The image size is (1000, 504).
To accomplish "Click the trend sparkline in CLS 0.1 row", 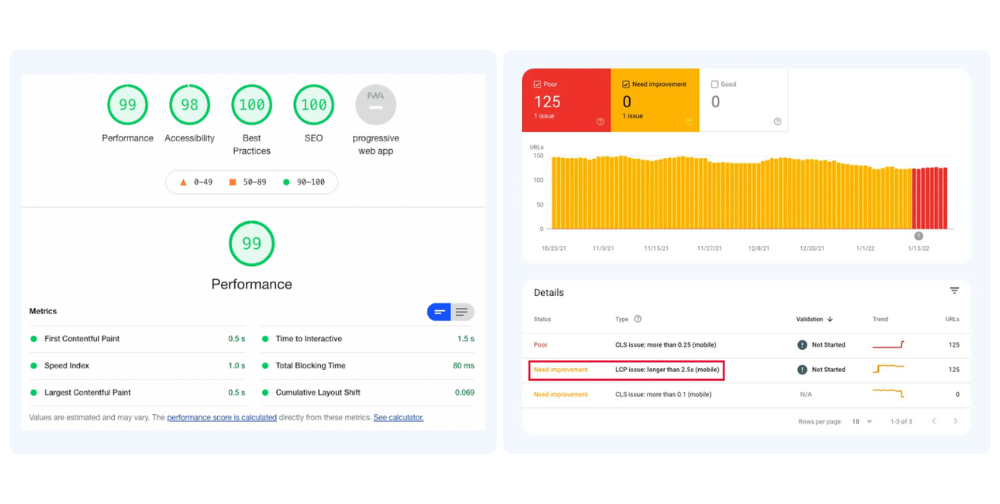I will pos(888,393).
